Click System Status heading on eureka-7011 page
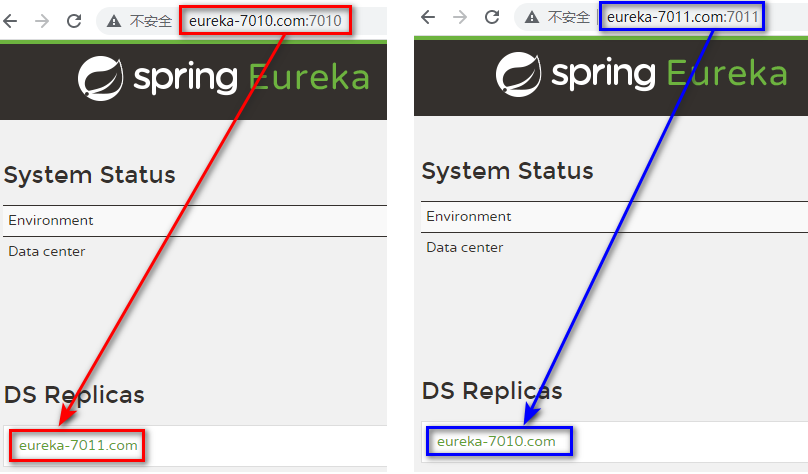This screenshot has width=808, height=474. [508, 172]
